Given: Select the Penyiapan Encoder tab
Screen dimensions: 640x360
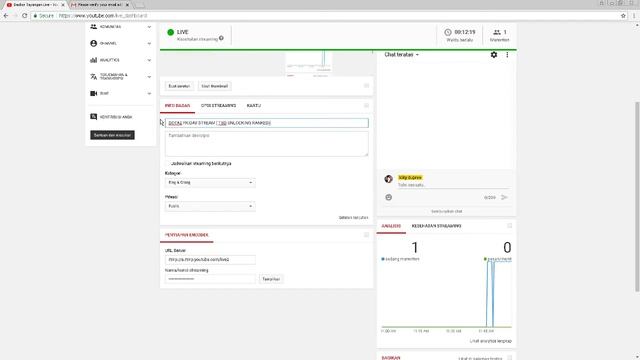Looking at the screenshot, I should pyautogui.click(x=187, y=235).
